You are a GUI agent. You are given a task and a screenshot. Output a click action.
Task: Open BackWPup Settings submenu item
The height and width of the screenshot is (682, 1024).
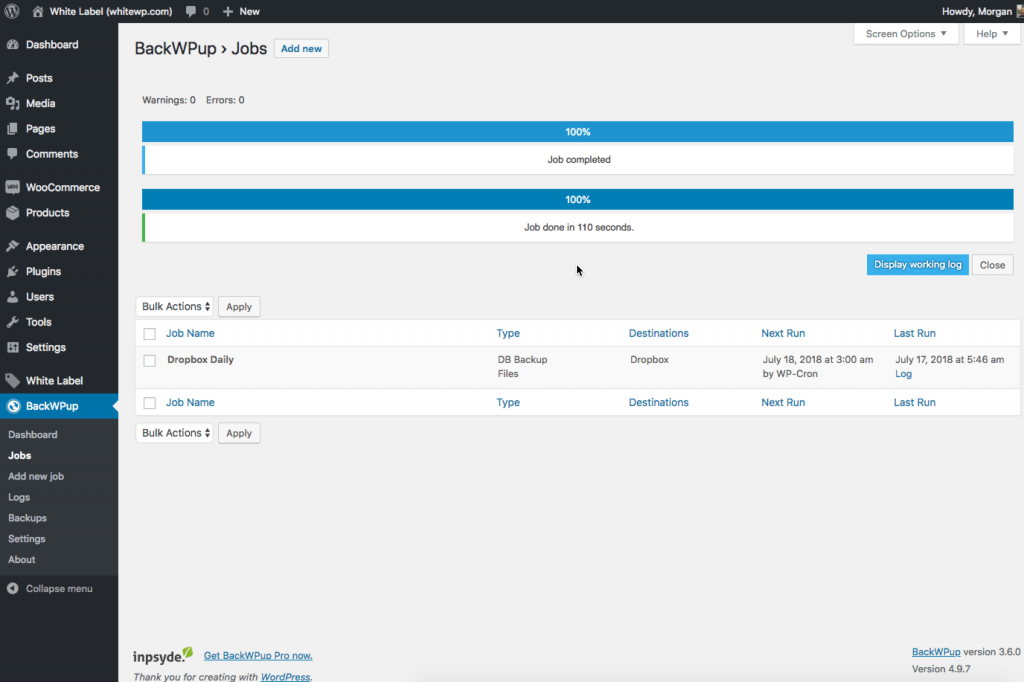[27, 539]
